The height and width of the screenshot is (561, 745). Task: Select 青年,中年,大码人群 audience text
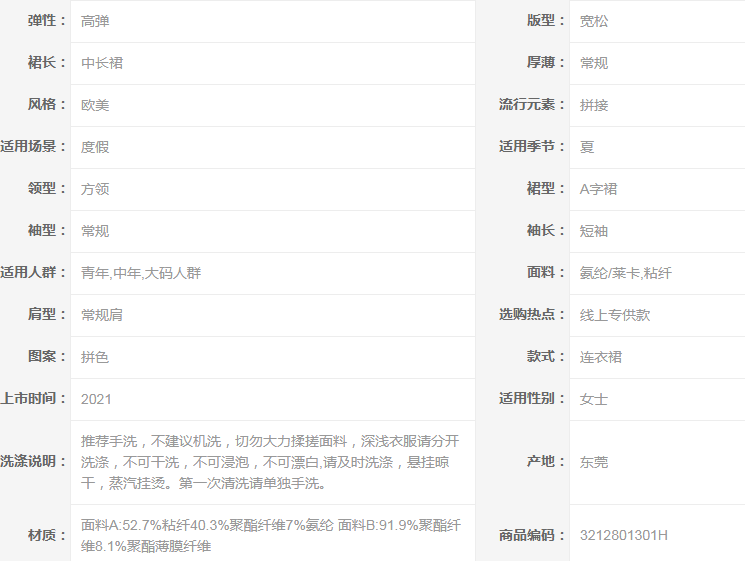(x=141, y=273)
